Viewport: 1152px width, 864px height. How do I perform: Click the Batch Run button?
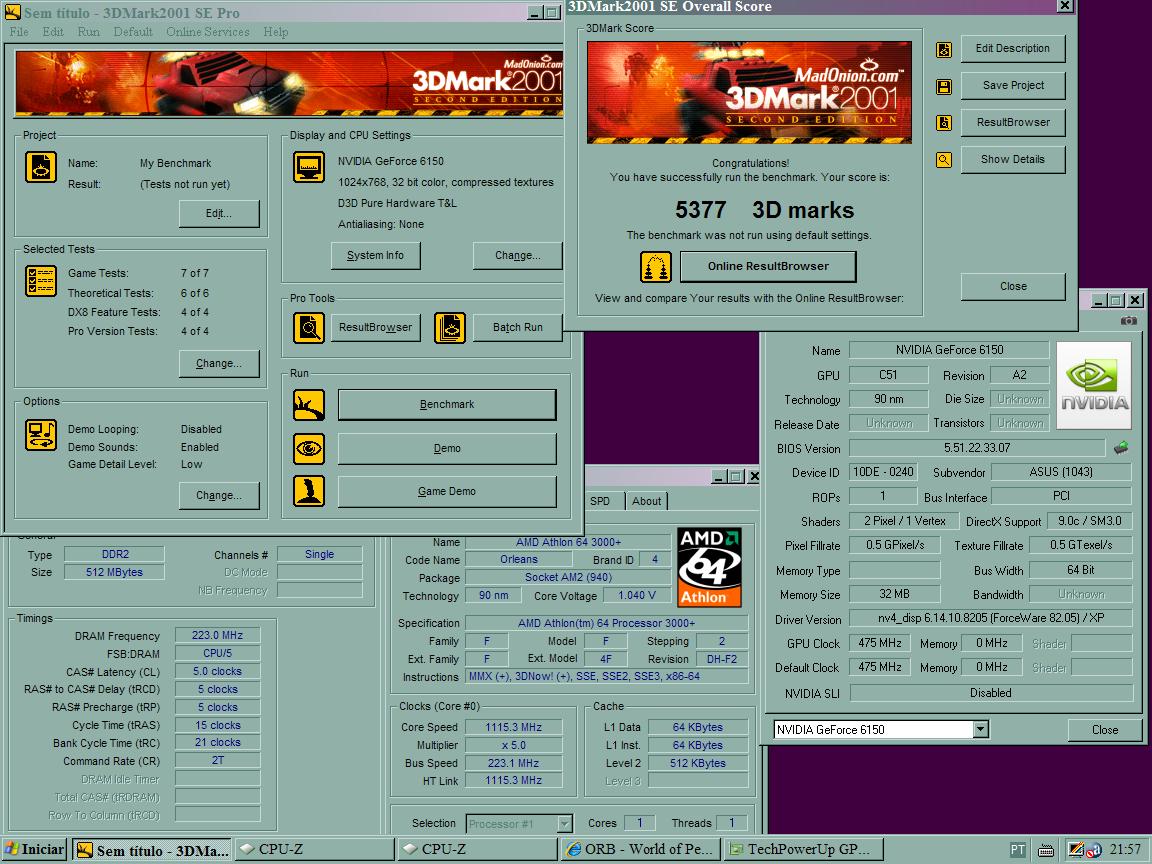pos(518,327)
